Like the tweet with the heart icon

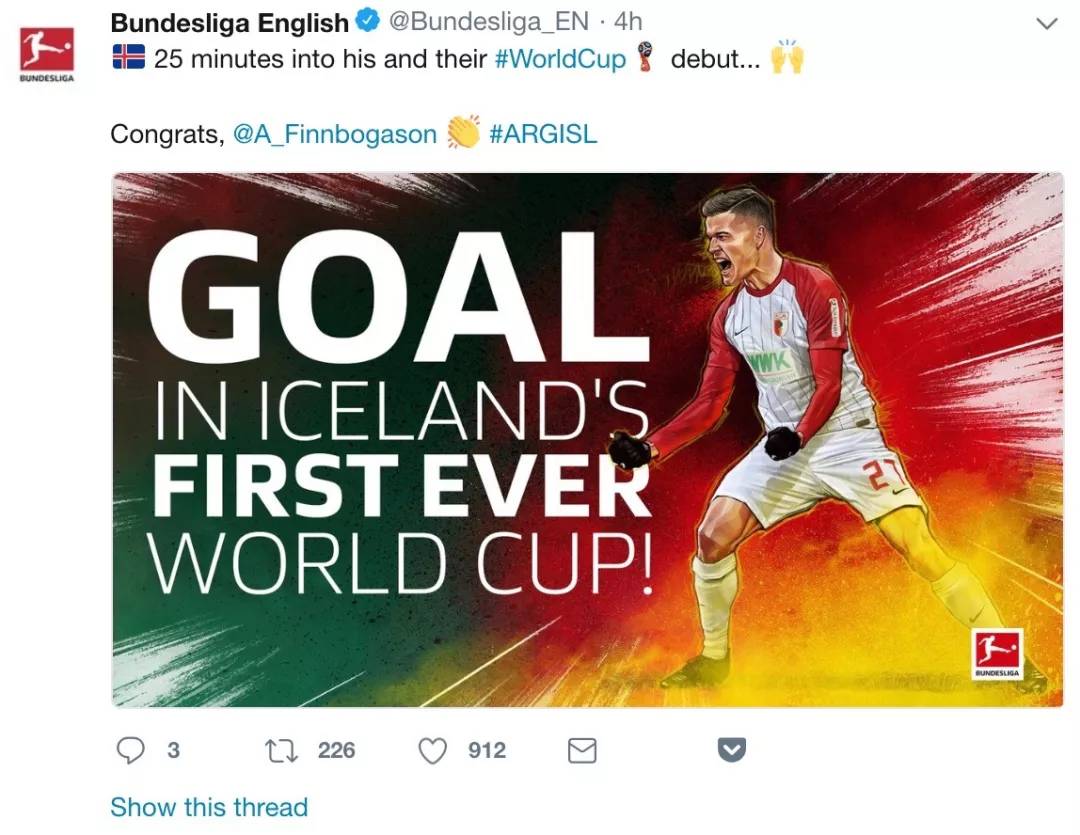coord(432,750)
